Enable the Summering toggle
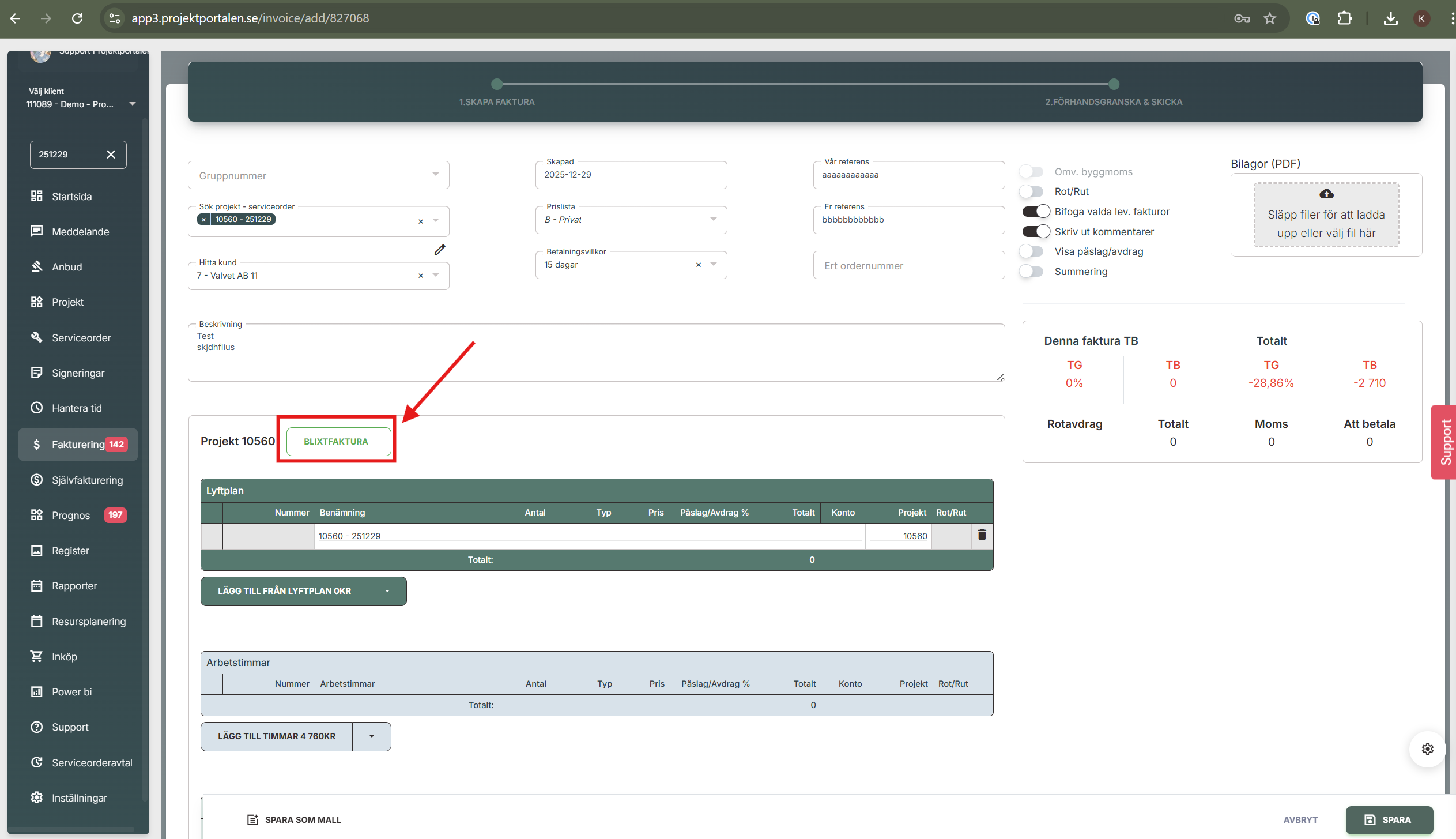This screenshot has width=1456, height=839. click(x=1032, y=272)
